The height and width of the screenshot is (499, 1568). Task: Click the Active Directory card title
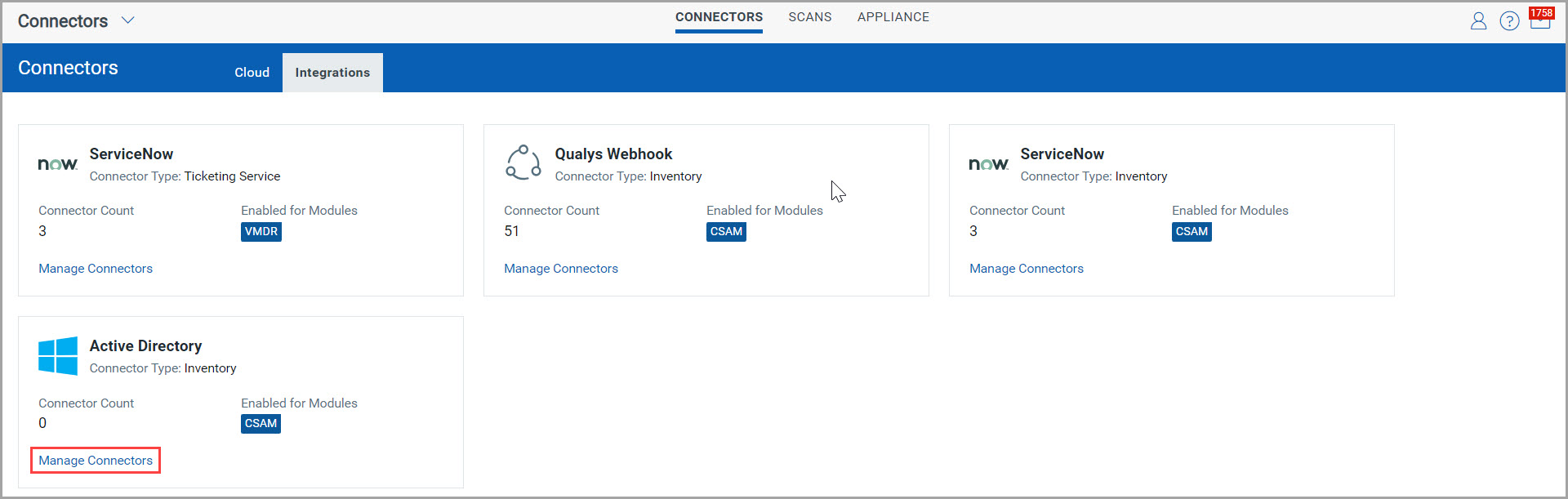pyautogui.click(x=145, y=346)
